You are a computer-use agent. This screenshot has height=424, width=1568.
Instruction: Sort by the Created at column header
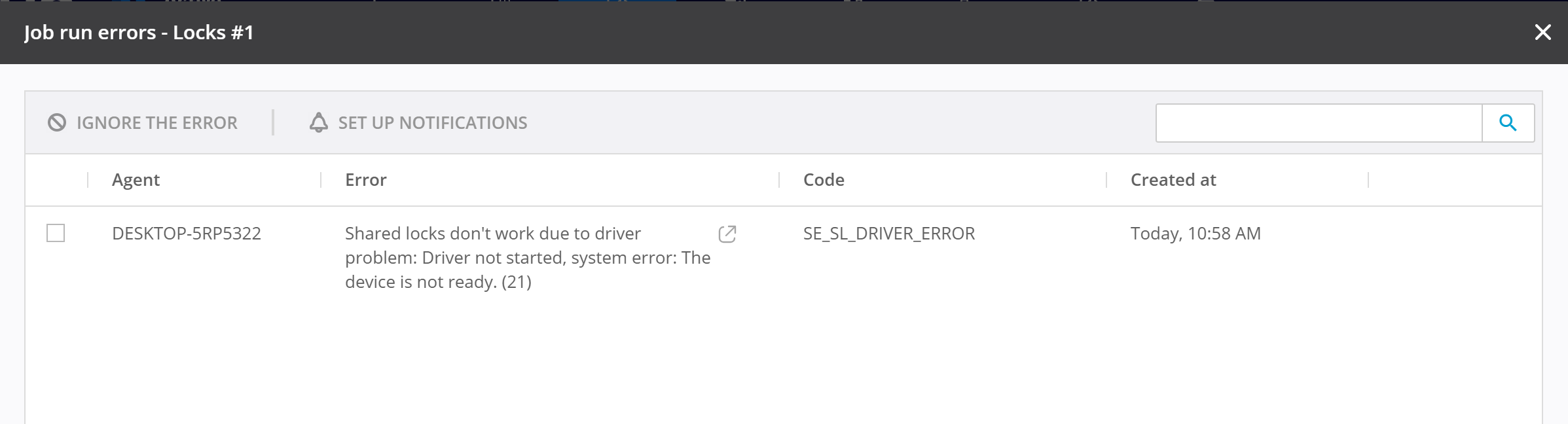coord(1173,180)
